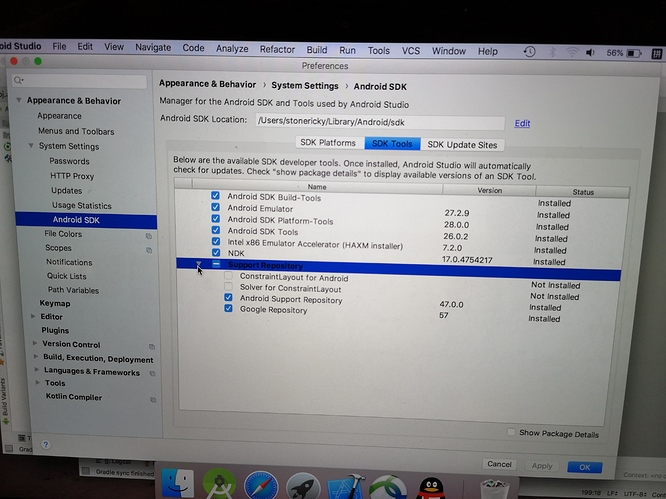This screenshot has height=499, width=666.
Task: Open the Build menu
Action: tap(317, 50)
